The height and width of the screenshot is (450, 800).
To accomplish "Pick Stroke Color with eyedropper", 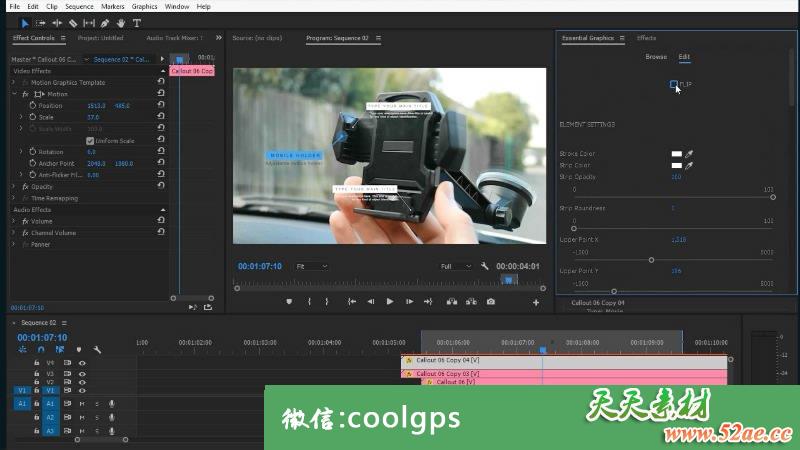I will pos(689,154).
